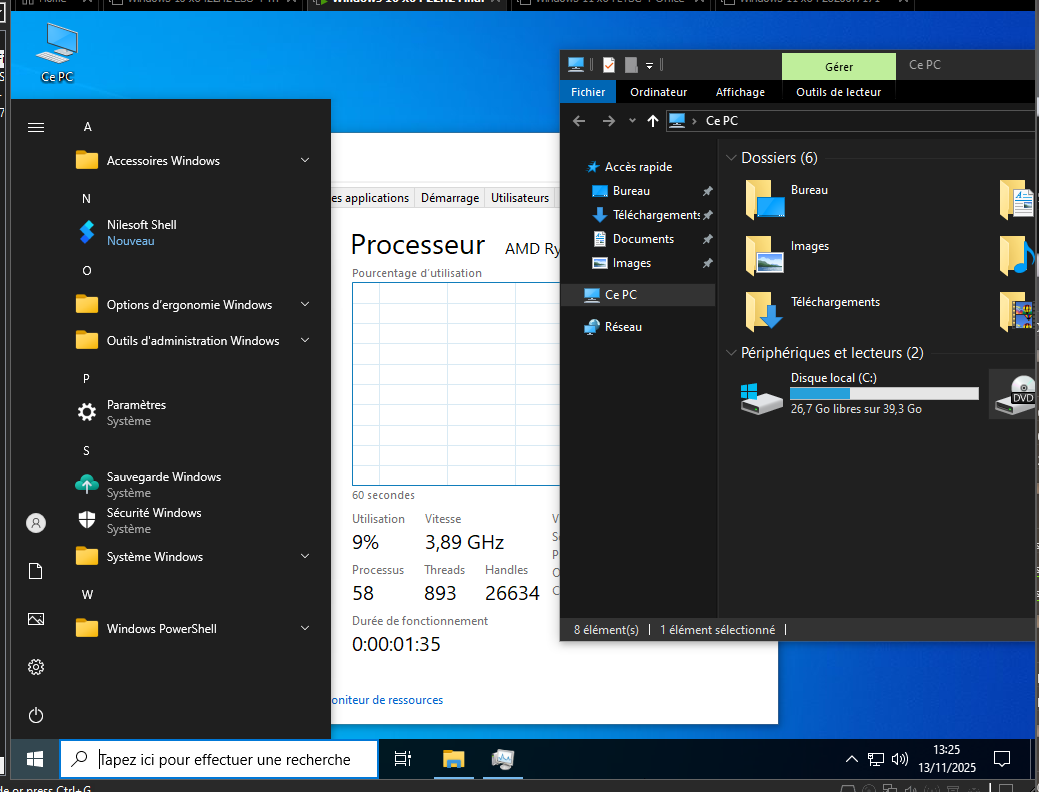This screenshot has height=792, width=1039.
Task: Select Accès rapide in navigation pane
Action: [638, 167]
